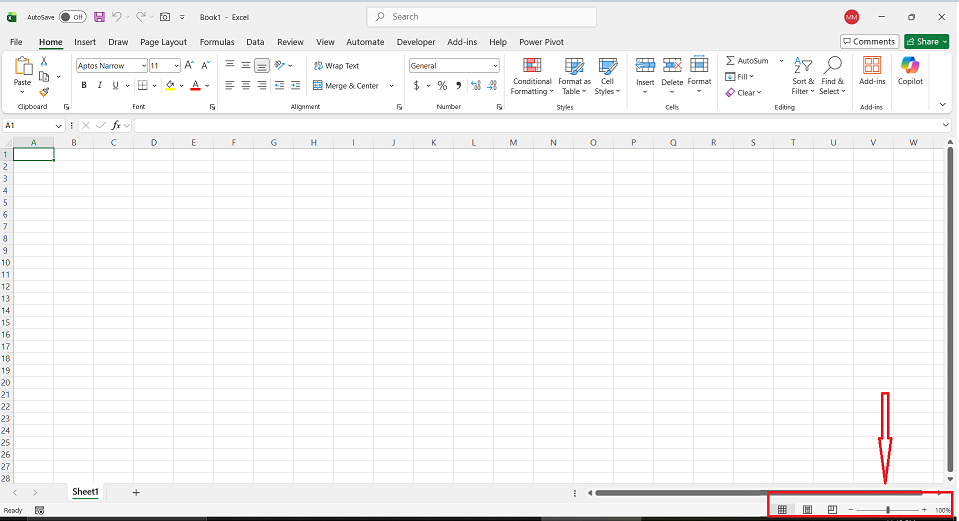Screen dimensions: 959x521
Task: Open the File menu
Action: (17, 42)
